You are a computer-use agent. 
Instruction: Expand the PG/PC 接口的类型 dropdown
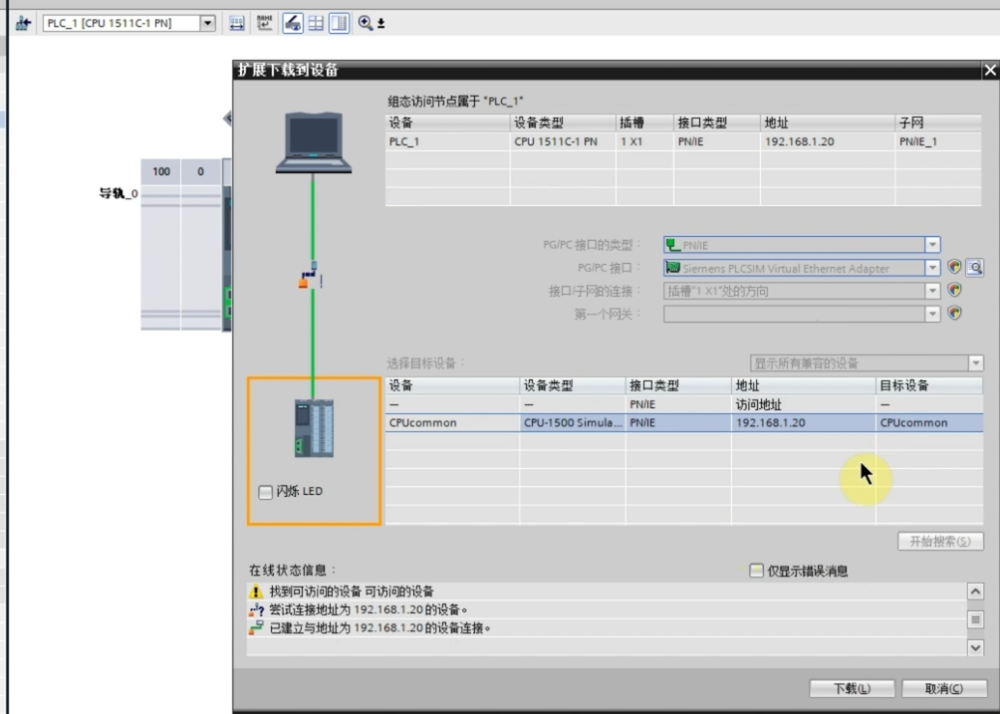932,244
